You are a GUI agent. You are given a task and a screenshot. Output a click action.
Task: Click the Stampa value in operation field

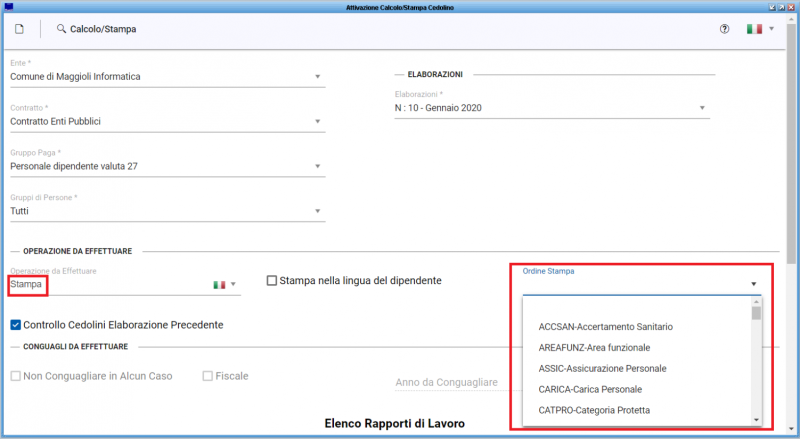click(x=26, y=284)
